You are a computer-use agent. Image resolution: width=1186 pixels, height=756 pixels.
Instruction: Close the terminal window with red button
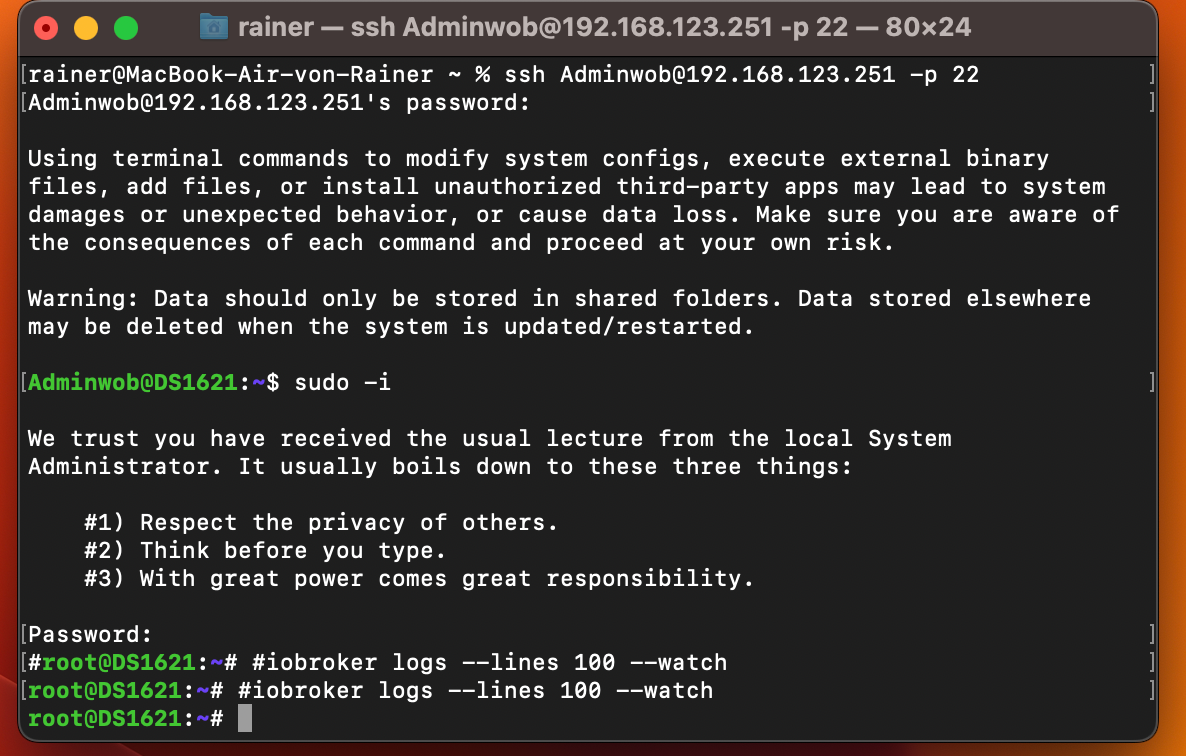pos(46,29)
